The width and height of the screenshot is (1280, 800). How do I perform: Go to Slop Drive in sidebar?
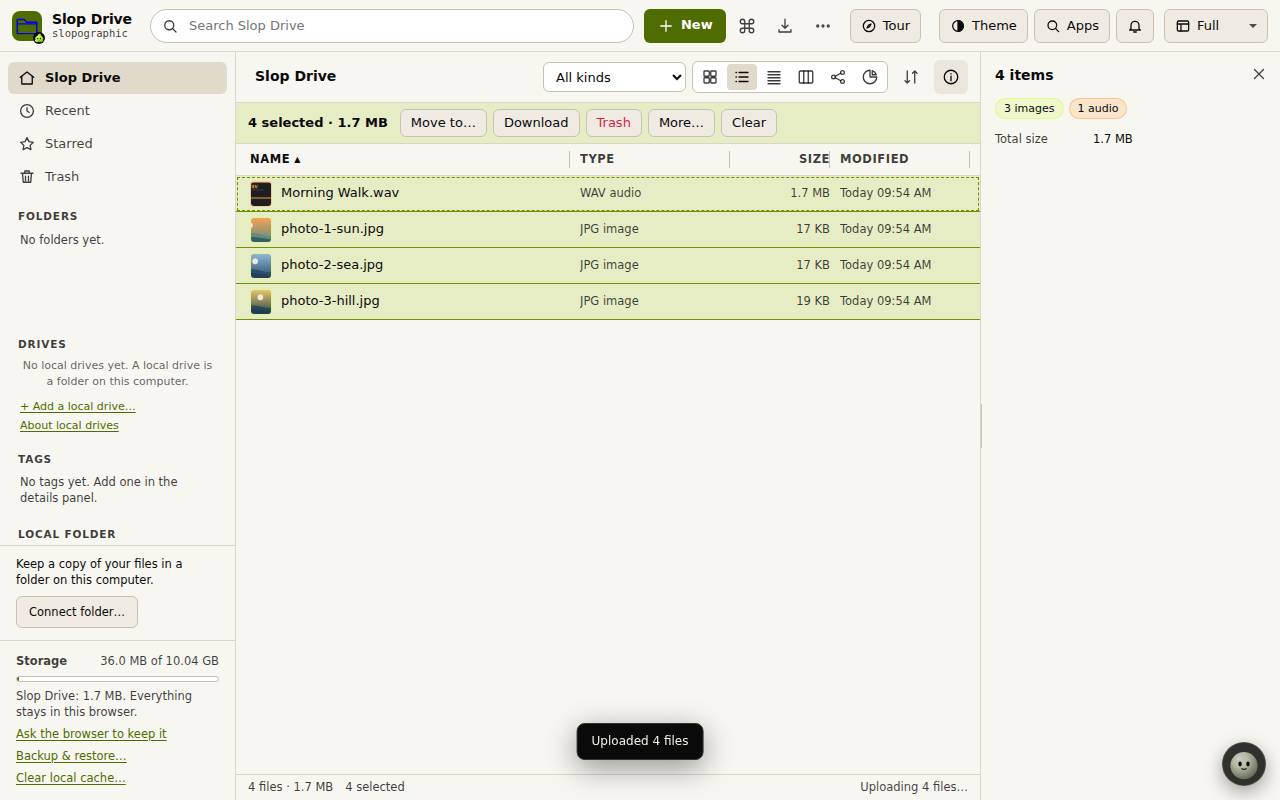[x=118, y=78]
